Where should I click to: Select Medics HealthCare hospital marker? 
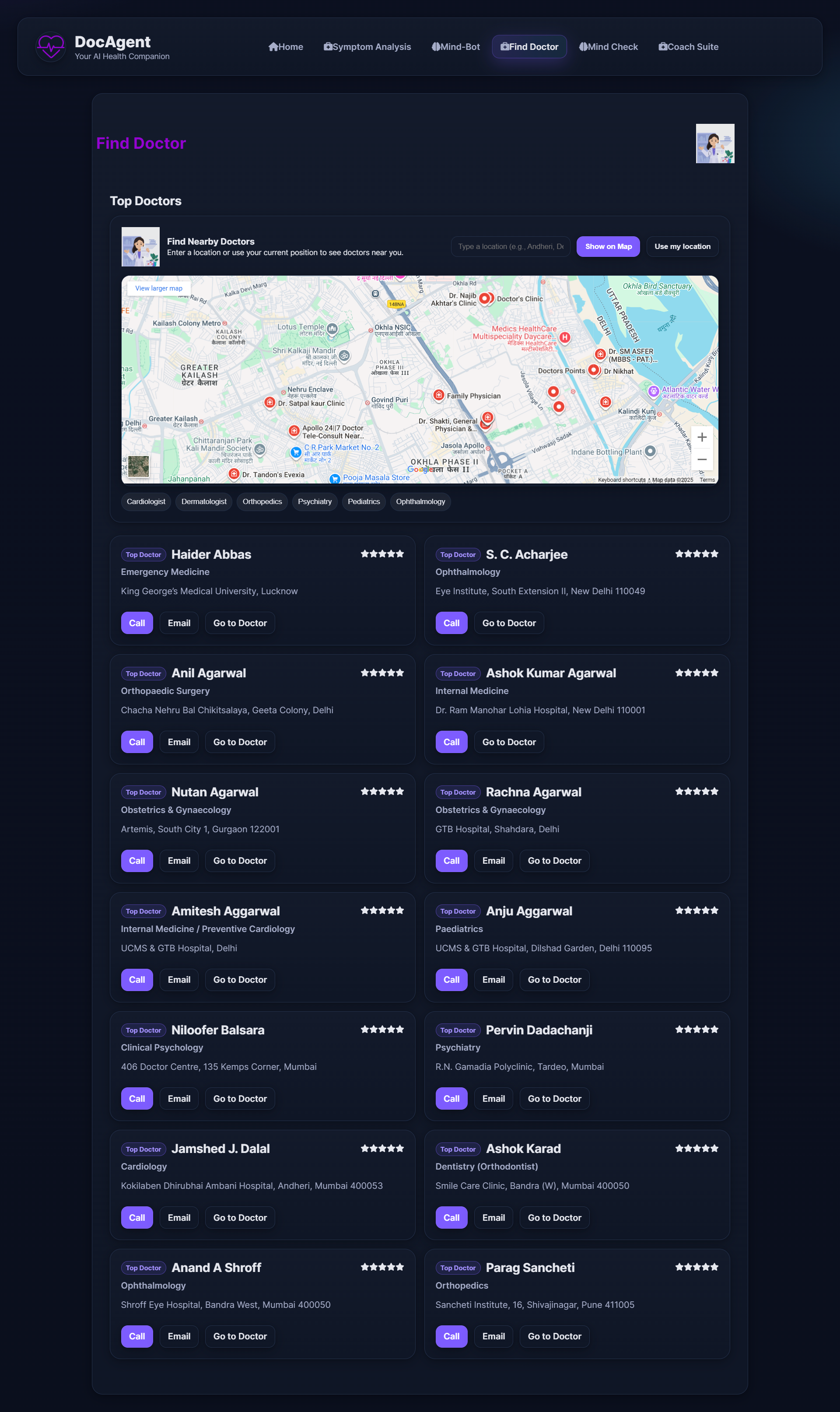[564, 337]
